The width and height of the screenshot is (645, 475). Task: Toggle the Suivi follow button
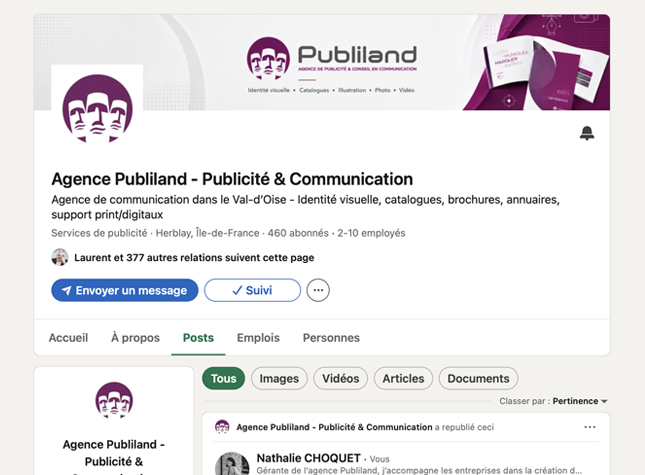coord(253,290)
